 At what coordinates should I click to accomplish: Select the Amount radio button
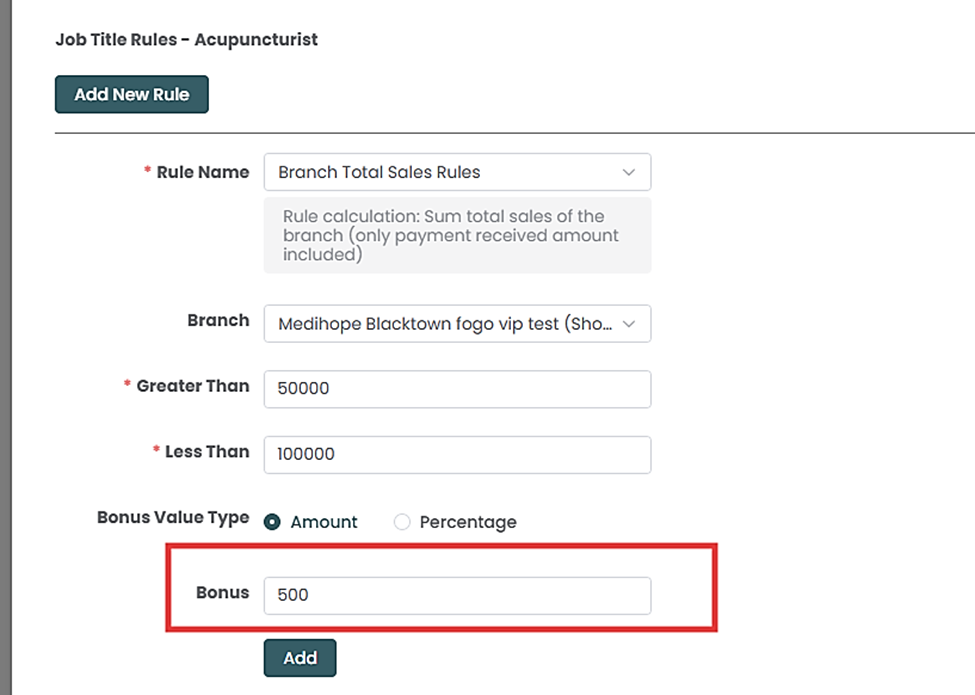(272, 522)
